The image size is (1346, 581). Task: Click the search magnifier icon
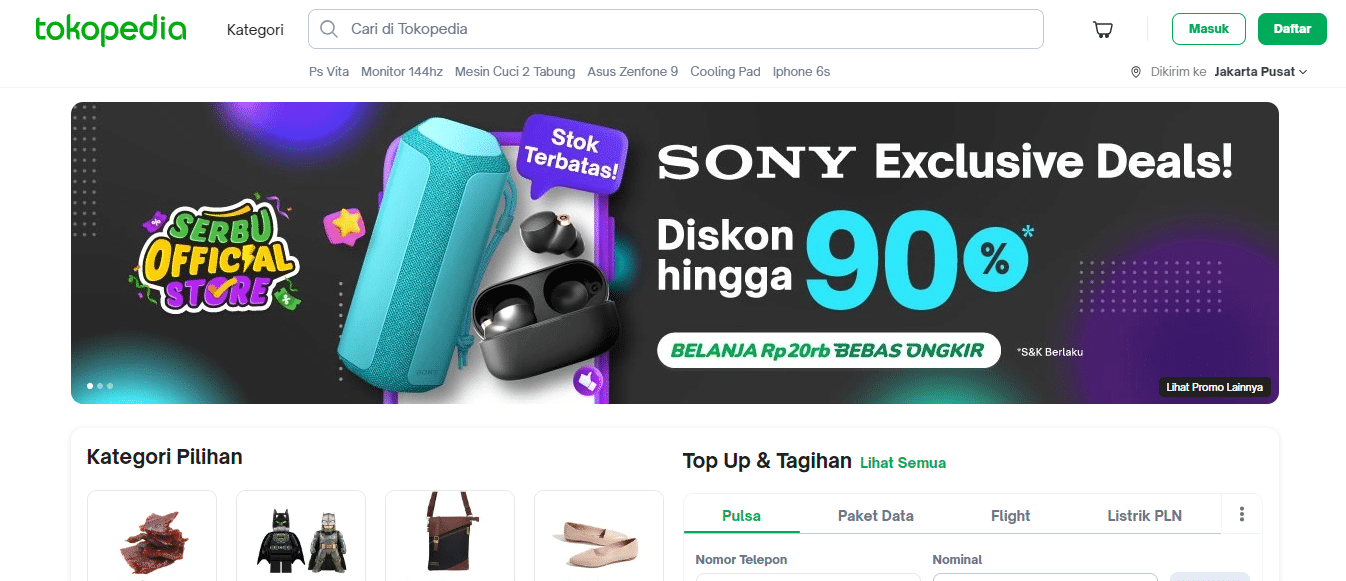point(328,29)
